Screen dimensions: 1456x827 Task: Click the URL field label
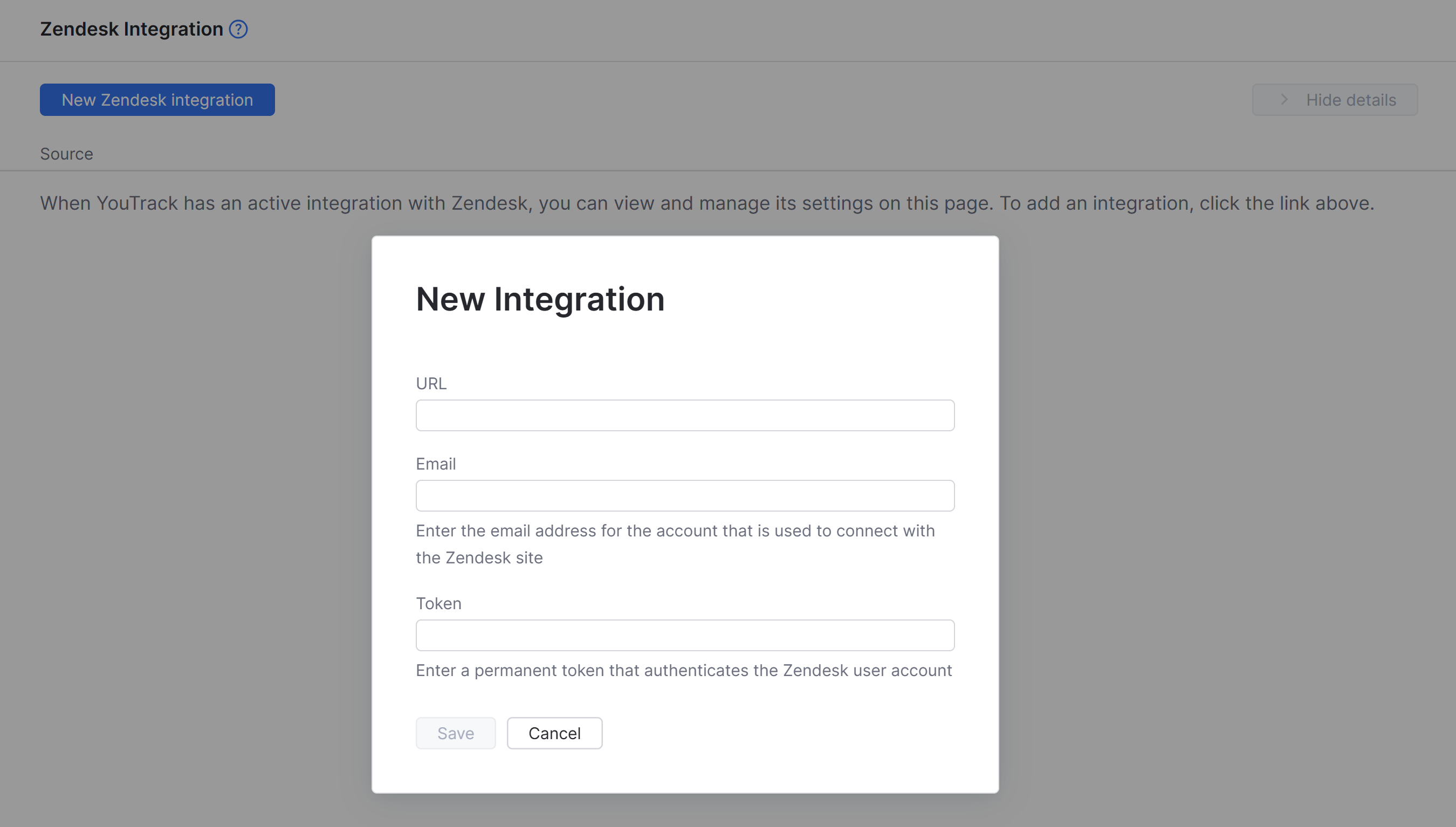pos(431,383)
